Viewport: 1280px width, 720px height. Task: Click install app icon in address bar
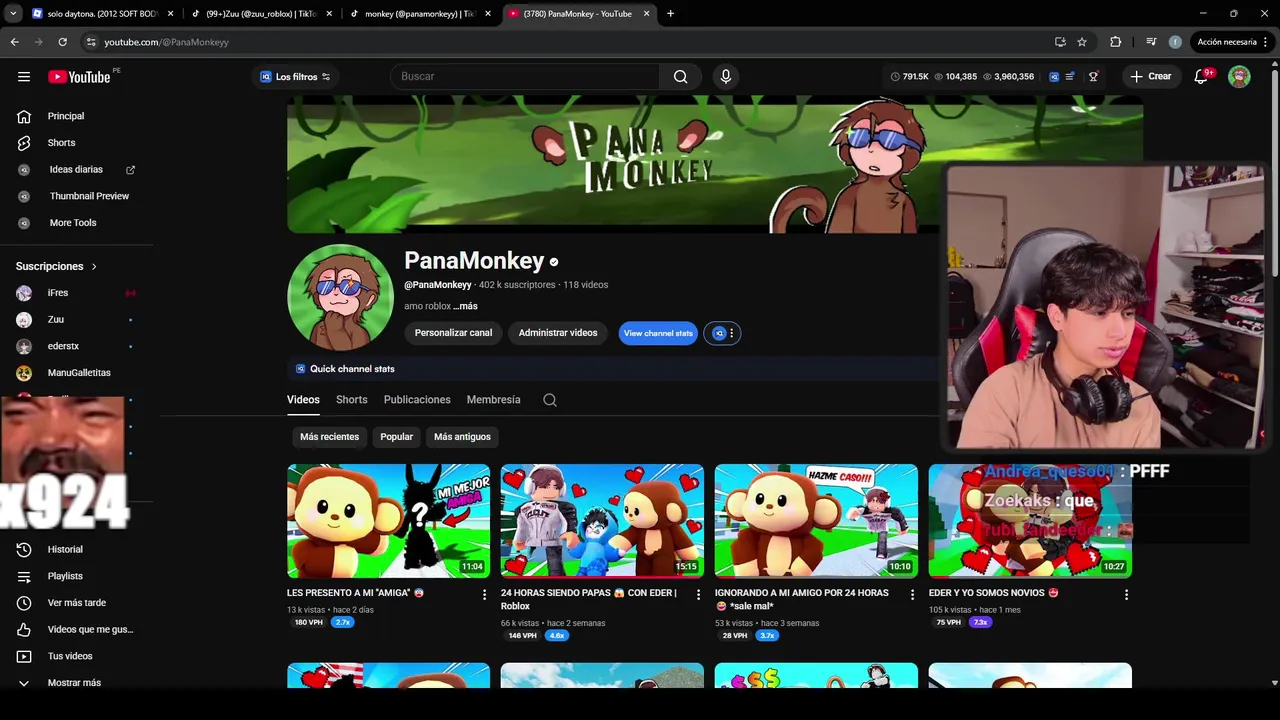1060,42
